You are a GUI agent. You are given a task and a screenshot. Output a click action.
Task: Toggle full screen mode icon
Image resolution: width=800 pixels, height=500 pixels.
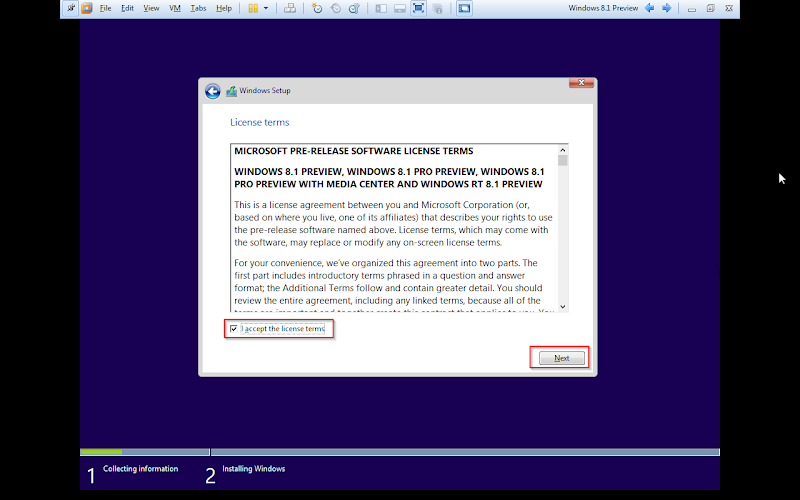418,8
